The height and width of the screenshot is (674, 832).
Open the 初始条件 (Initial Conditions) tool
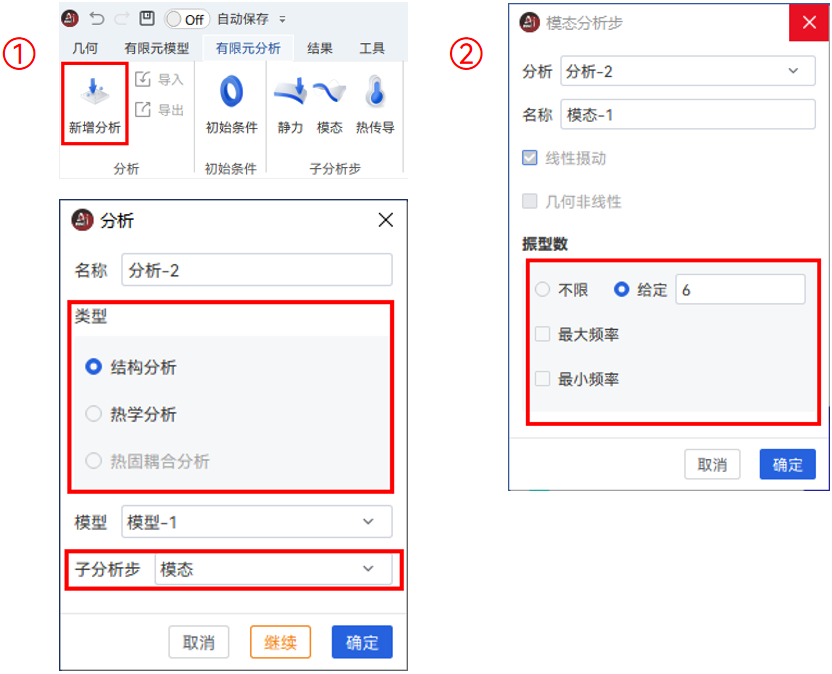231,97
